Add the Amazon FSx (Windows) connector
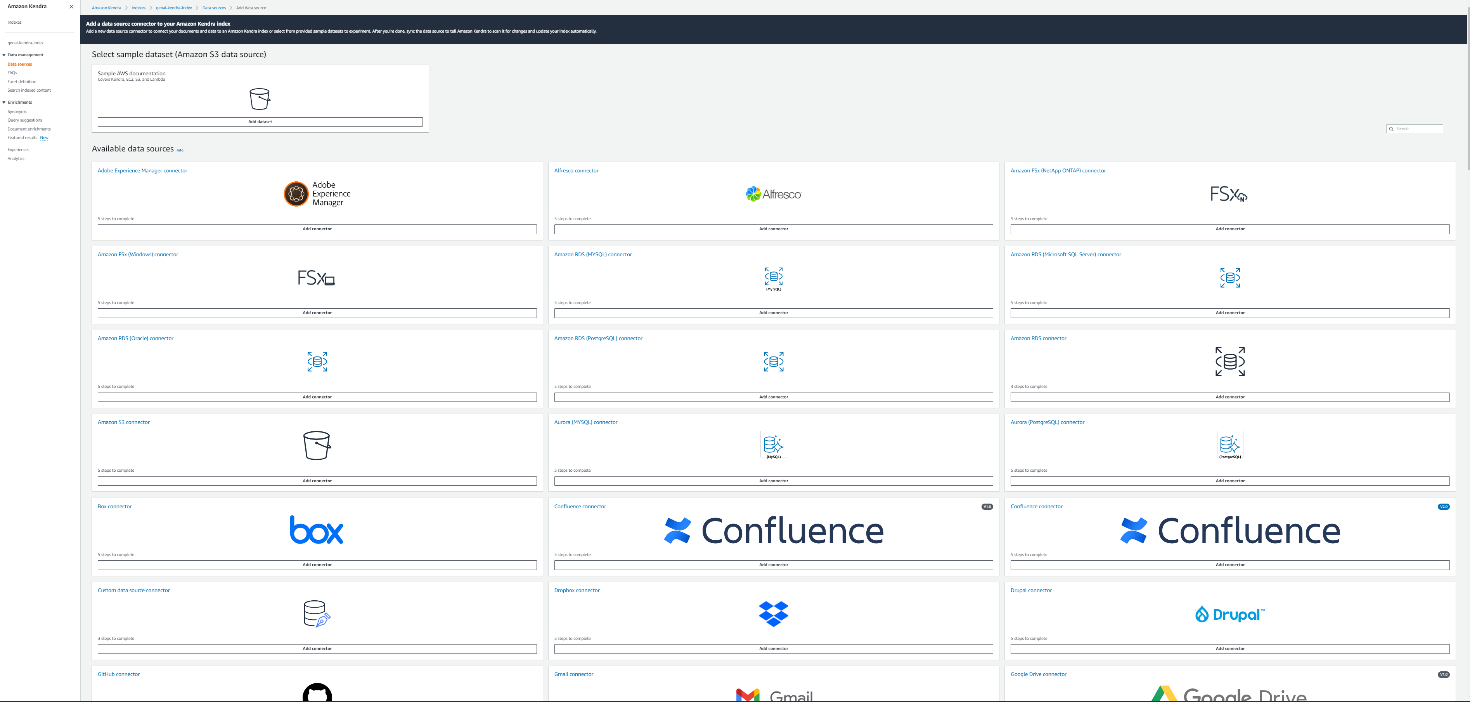1470x702 pixels. [x=317, y=312]
